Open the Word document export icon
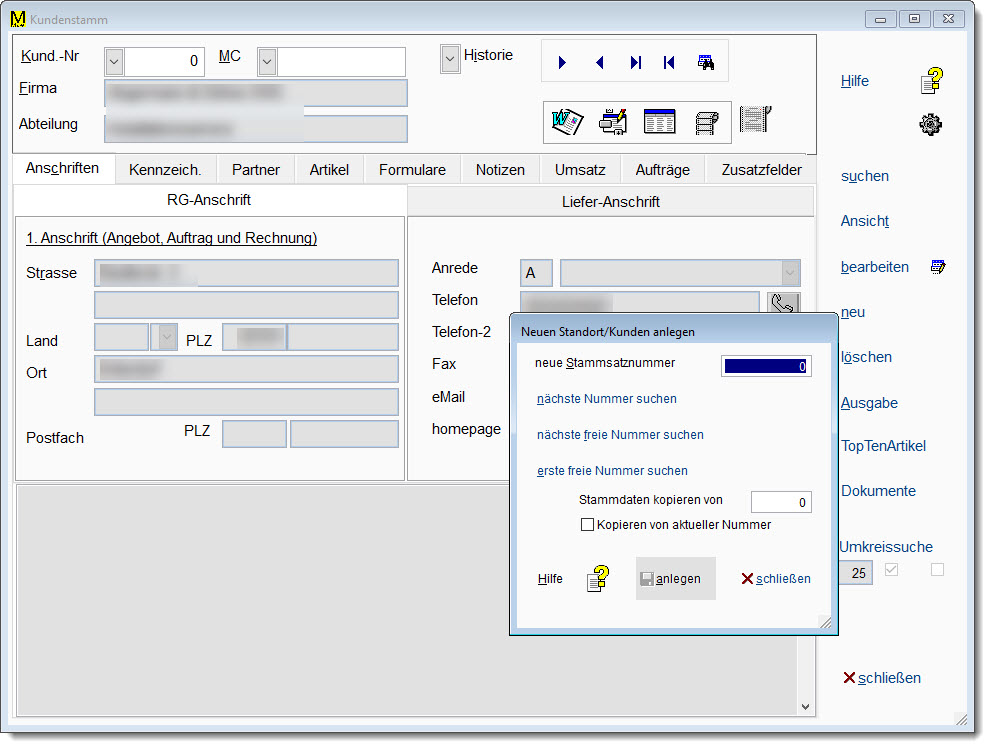Screen dimensions: 990x748 (x=567, y=121)
